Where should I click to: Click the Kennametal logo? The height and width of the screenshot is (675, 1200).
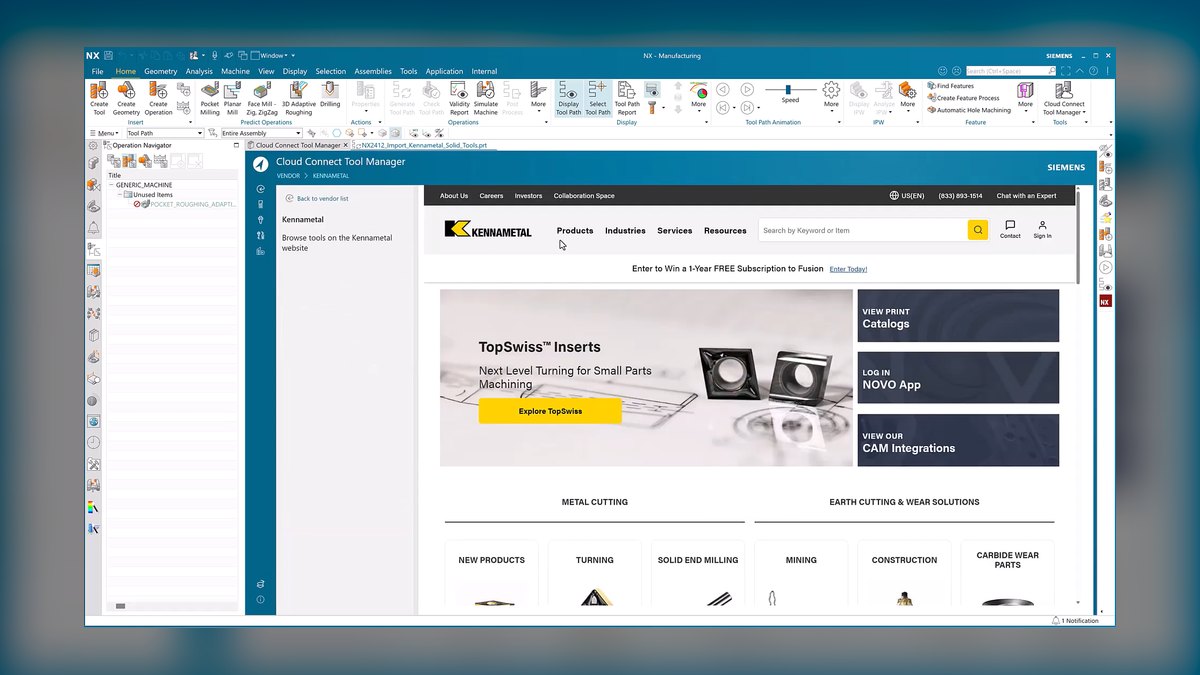(490, 230)
